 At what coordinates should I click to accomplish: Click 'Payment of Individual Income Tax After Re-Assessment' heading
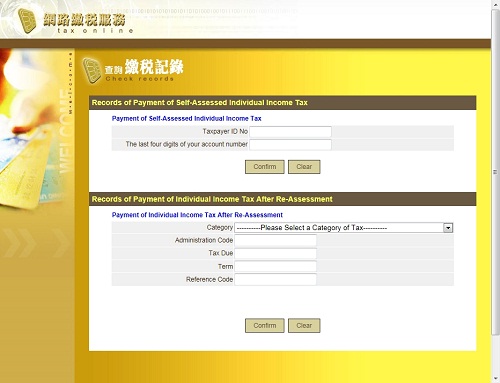coord(197,215)
